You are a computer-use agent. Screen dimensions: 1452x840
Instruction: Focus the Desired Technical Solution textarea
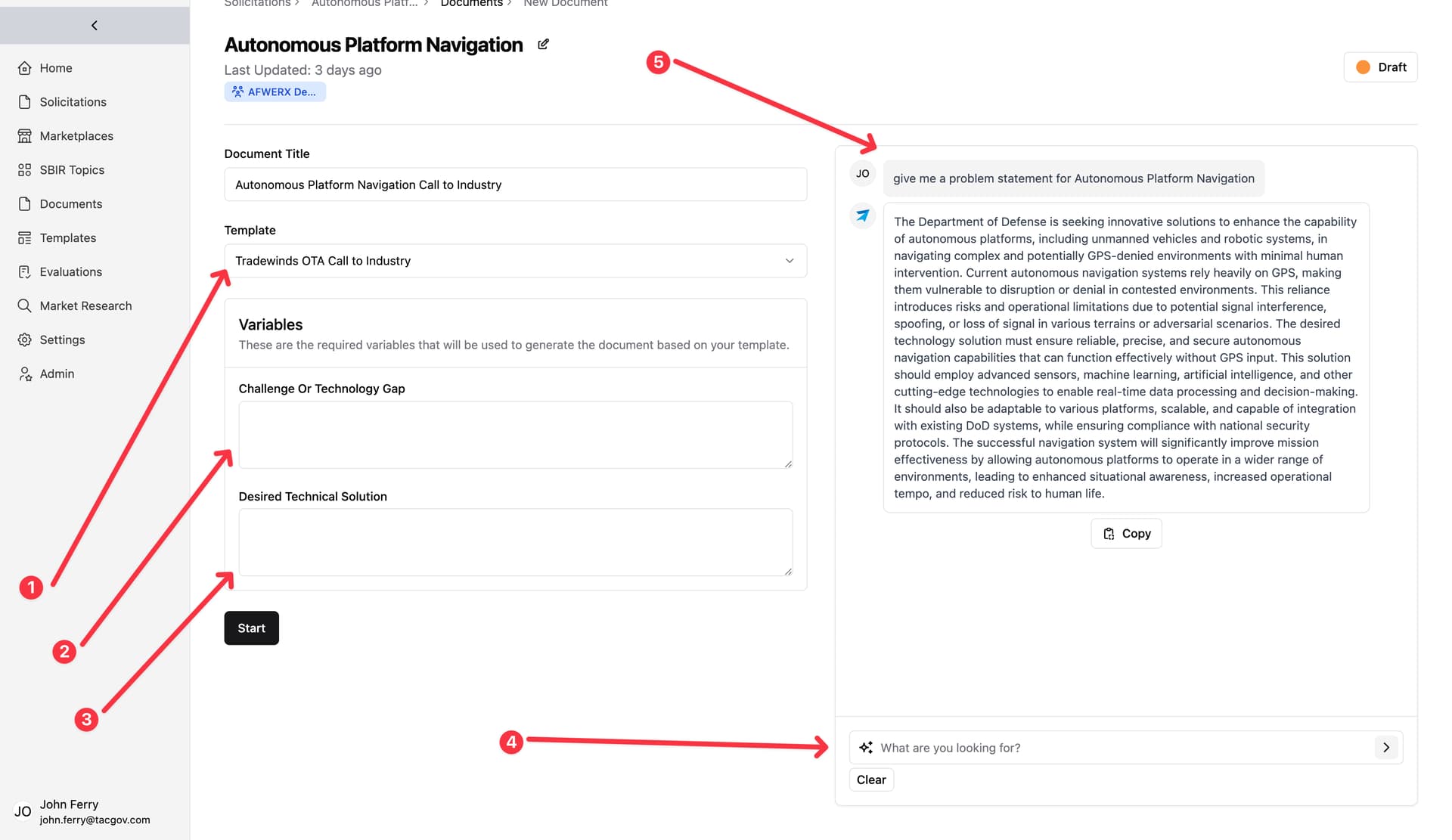tap(516, 542)
